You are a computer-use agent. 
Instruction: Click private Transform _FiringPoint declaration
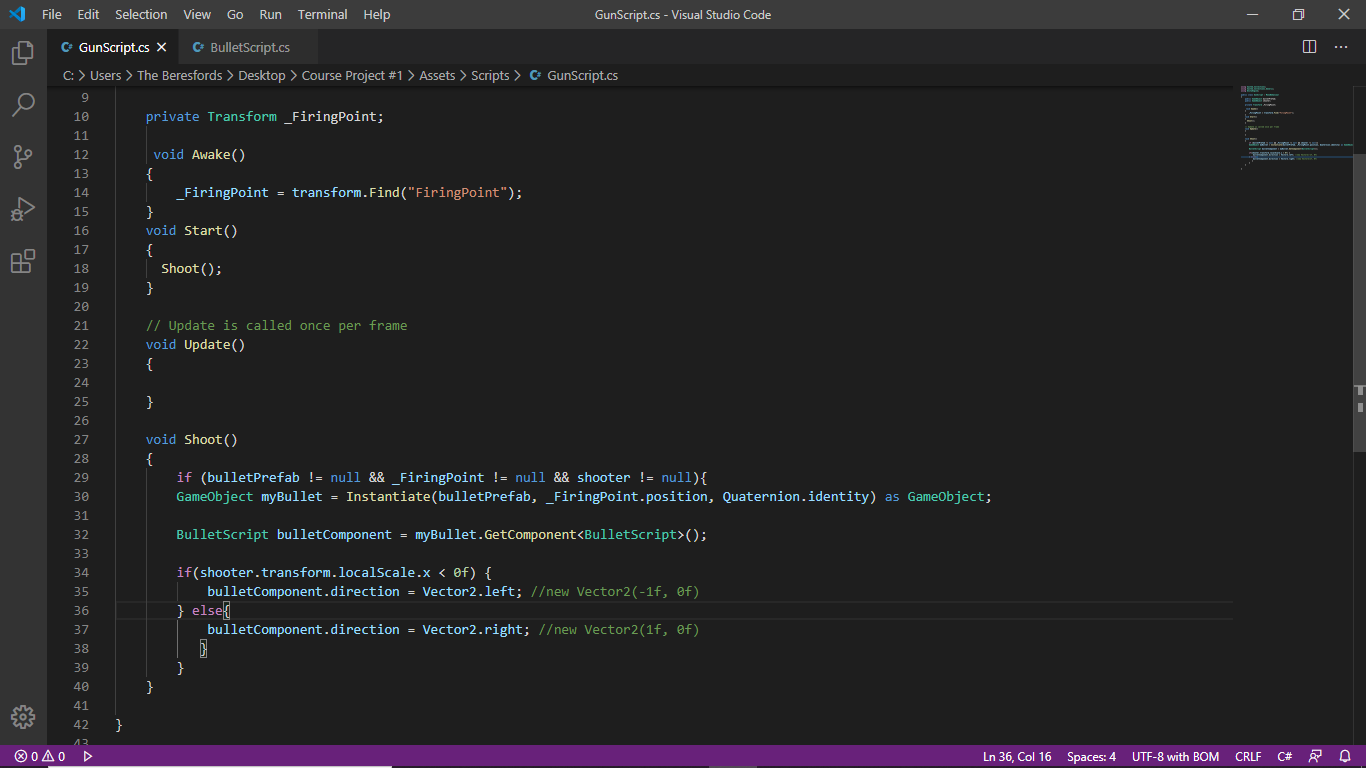pos(265,116)
